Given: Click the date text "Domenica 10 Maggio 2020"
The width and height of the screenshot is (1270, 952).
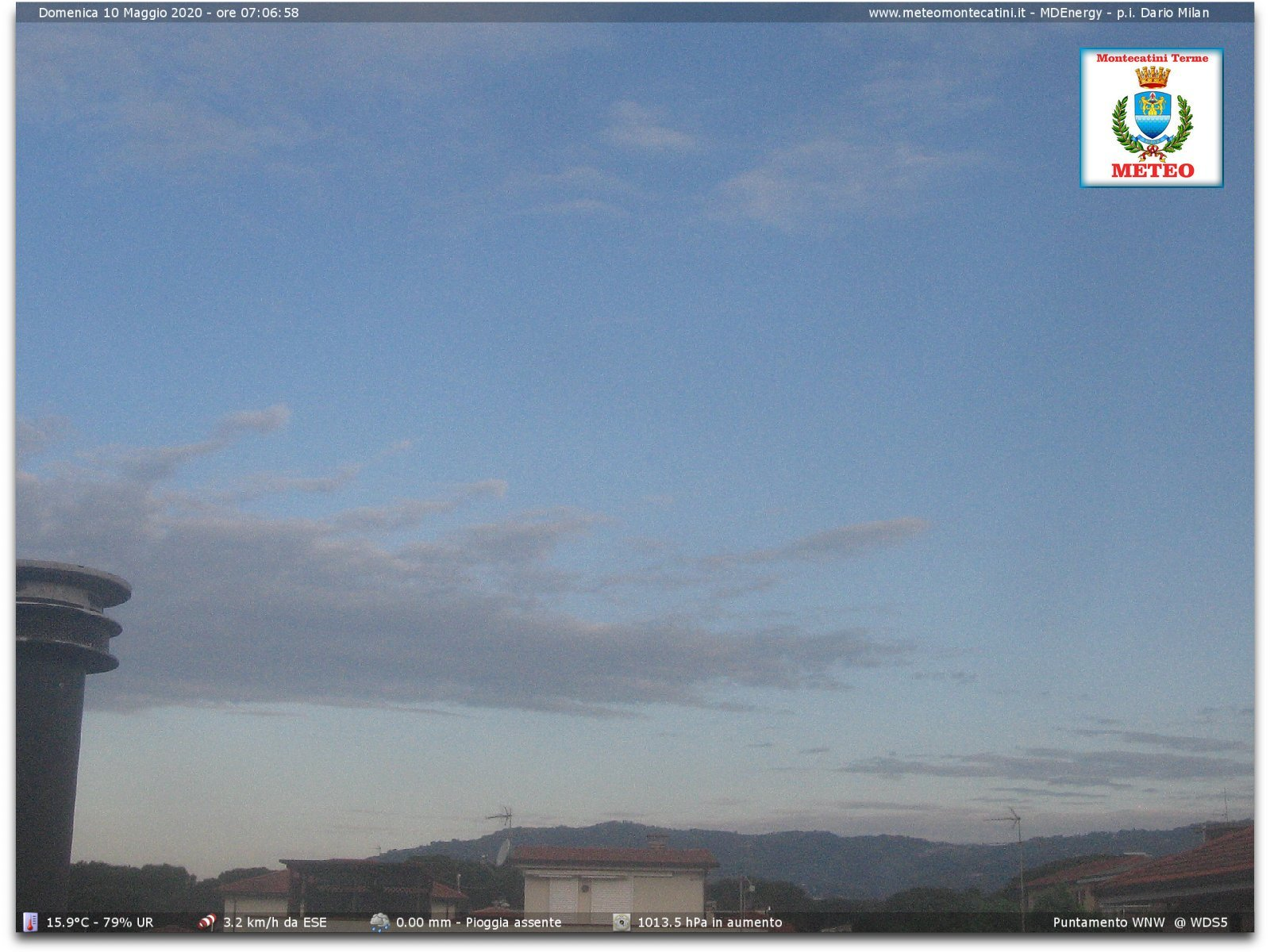Looking at the screenshot, I should 121,13.
